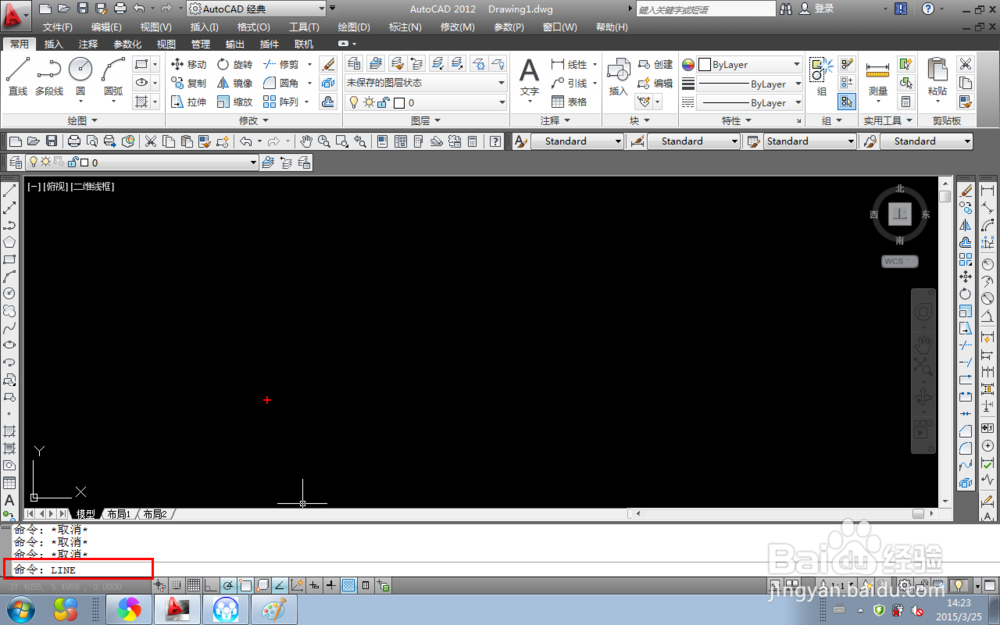Click the 复制 copy tool
Screen dimensions: 1000x625
189,83
